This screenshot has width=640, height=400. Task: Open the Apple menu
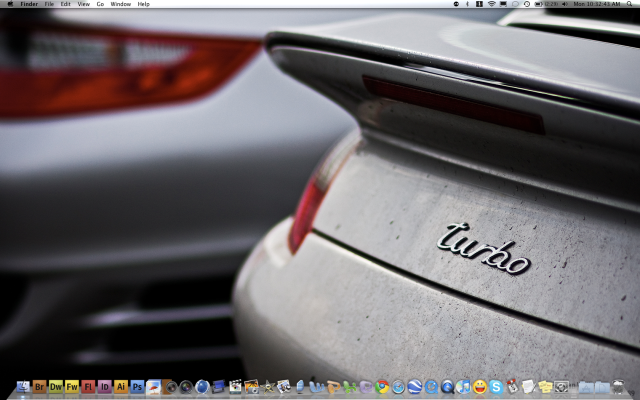9,4
